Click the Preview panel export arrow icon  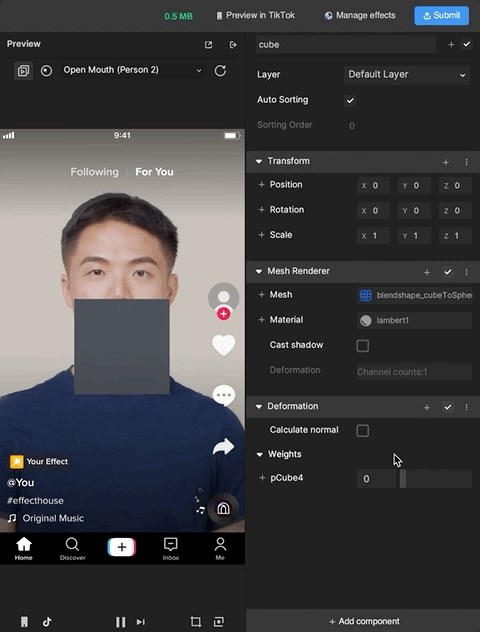[233, 45]
